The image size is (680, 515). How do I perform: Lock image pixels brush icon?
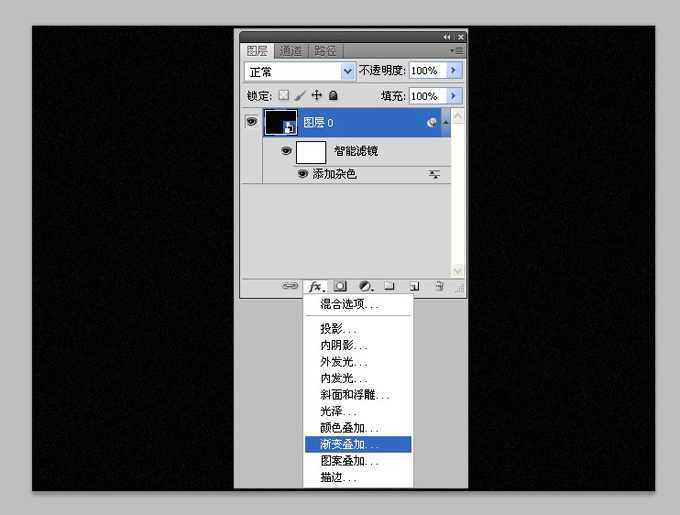pos(300,95)
